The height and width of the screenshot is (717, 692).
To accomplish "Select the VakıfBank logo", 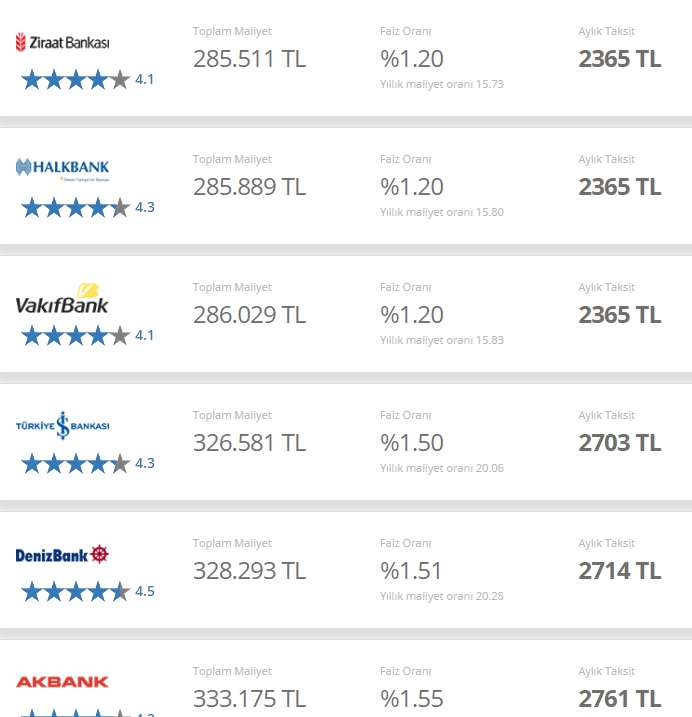I will [62, 299].
